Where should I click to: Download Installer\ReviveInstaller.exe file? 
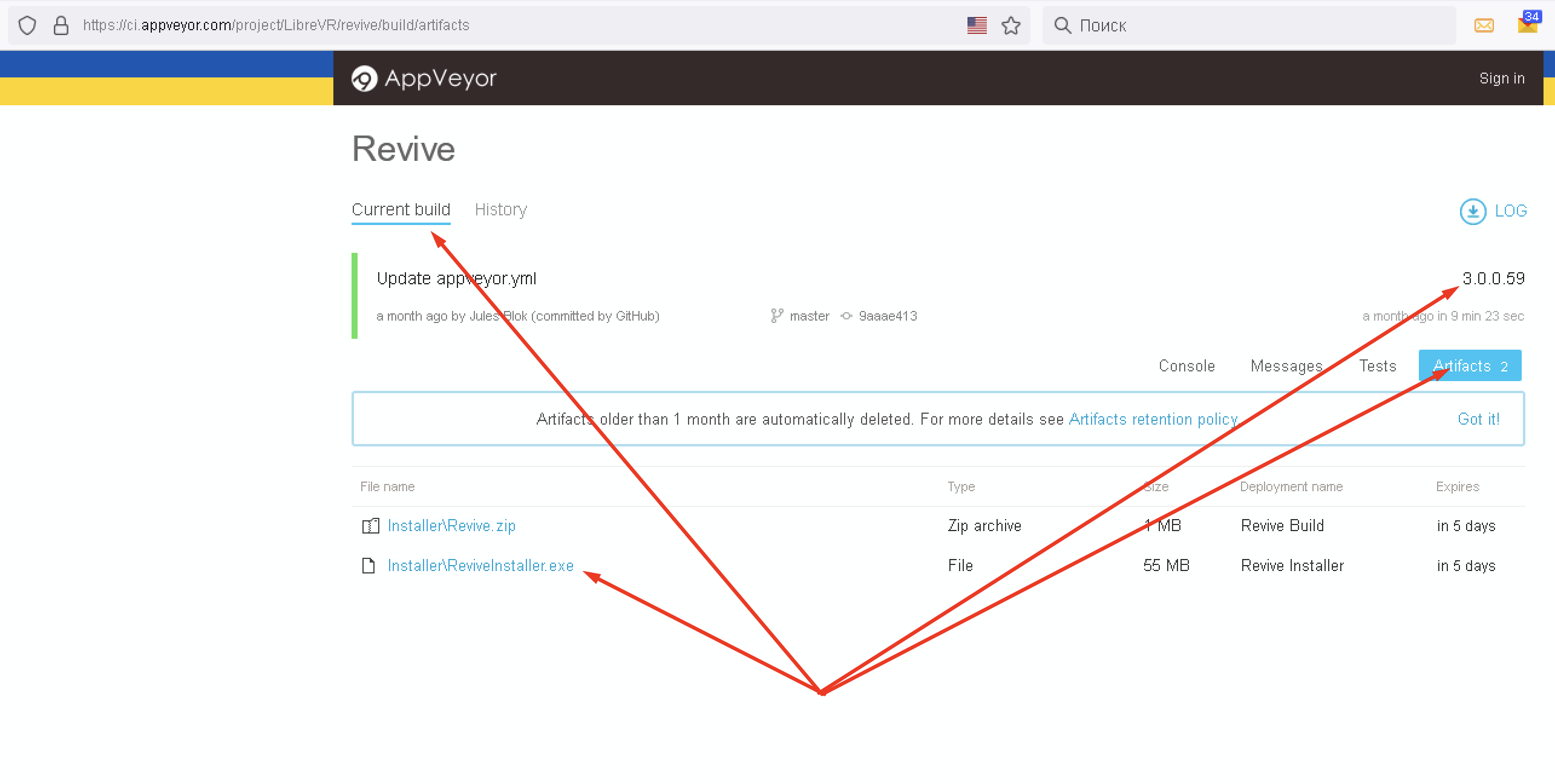[480, 565]
